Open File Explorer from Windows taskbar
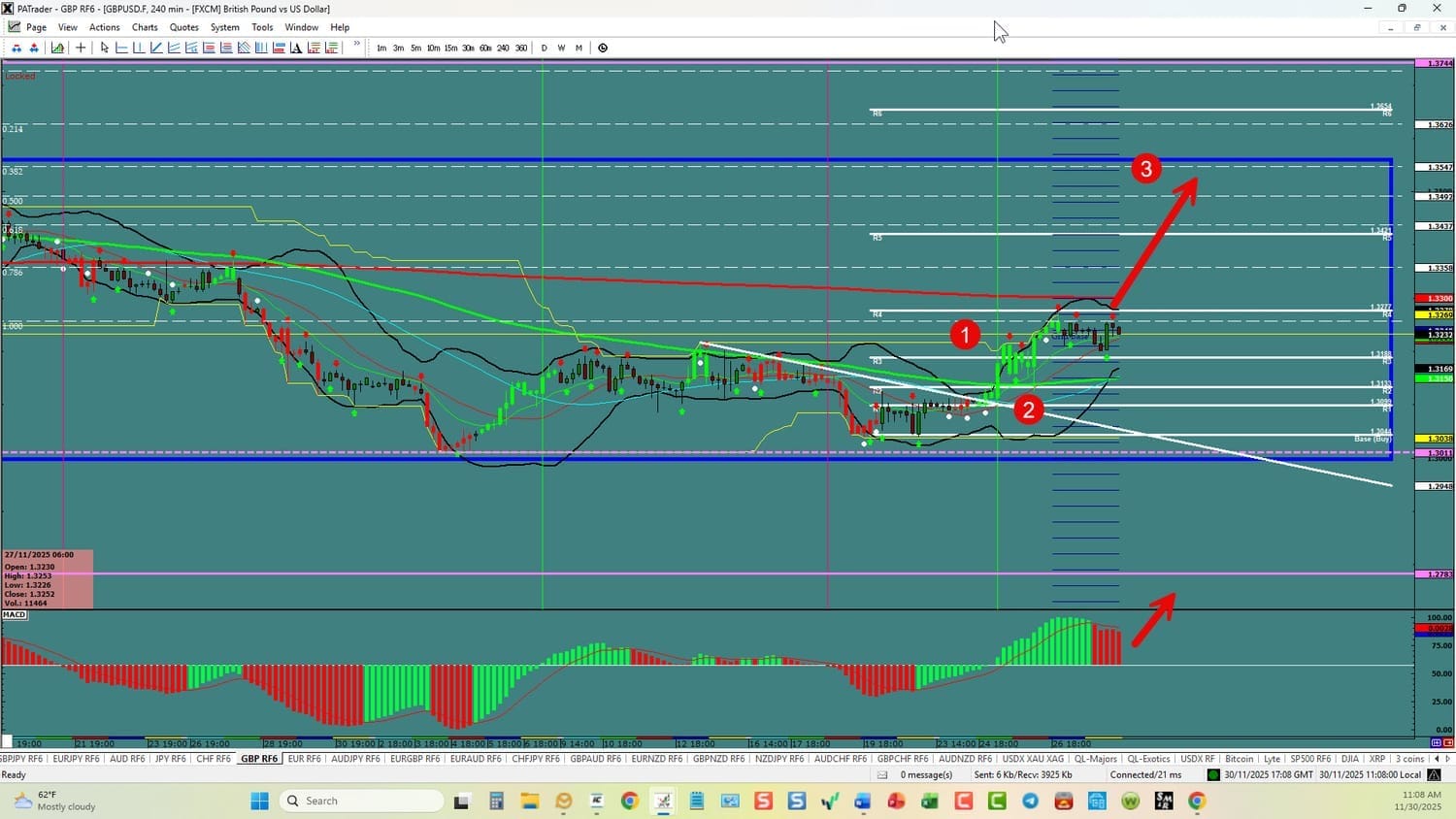 529,801
